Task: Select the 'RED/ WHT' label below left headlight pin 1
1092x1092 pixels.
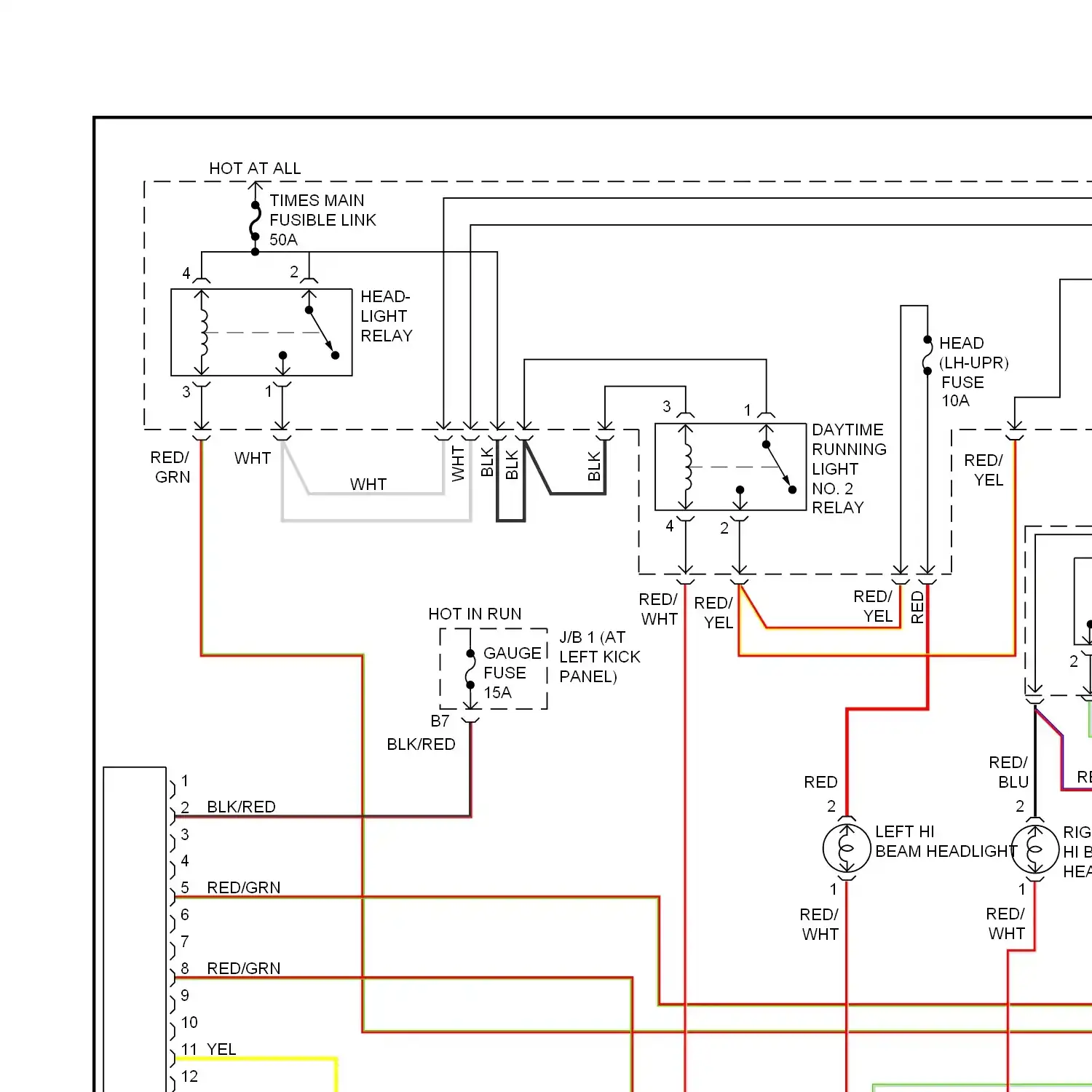Action: (x=820, y=924)
